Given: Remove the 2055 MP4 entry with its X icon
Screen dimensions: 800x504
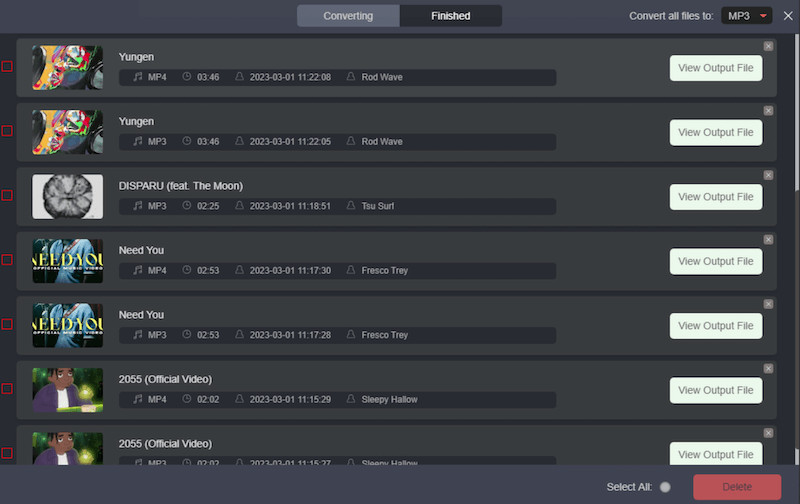Looking at the screenshot, I should coord(768,368).
